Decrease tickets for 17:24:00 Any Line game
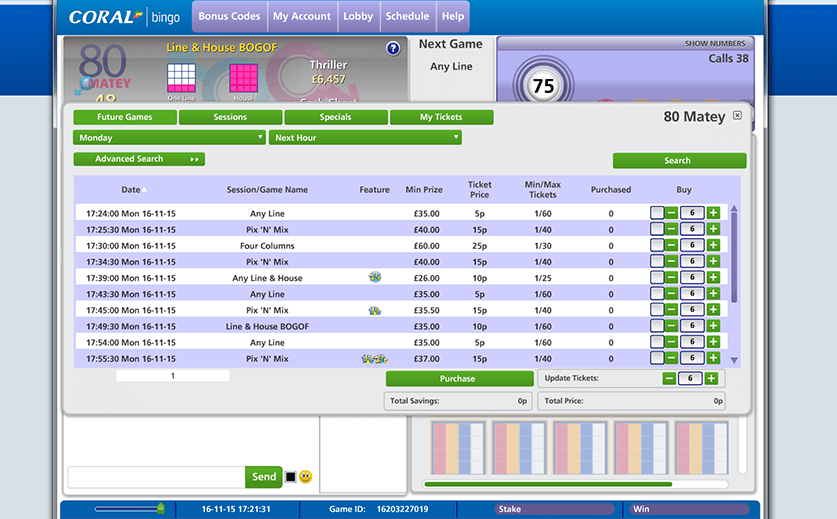This screenshot has width=837, height=519. click(x=672, y=213)
